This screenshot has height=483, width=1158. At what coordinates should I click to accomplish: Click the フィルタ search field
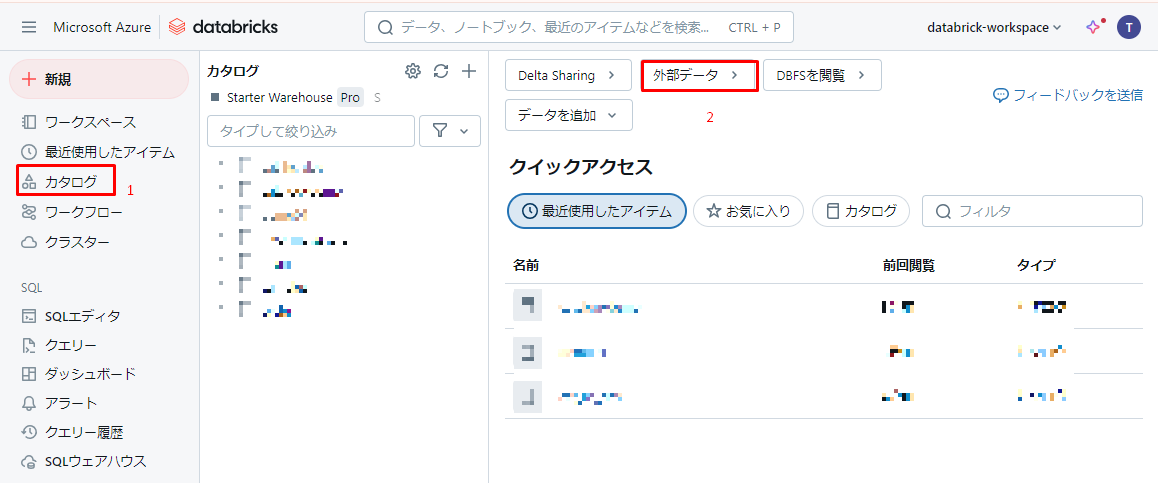coord(1032,211)
